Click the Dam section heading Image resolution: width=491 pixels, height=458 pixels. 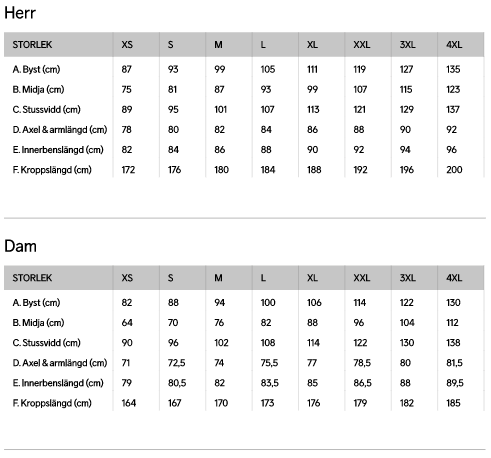(20, 246)
